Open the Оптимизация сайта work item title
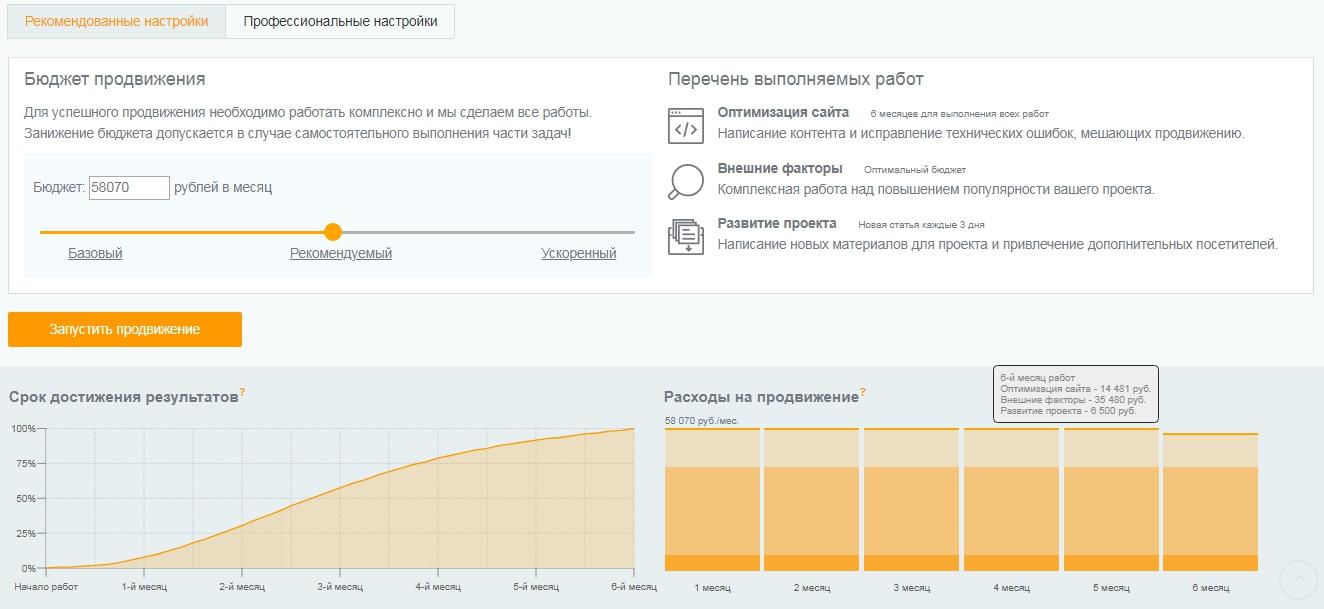The width and height of the screenshot is (1324, 609). [x=783, y=113]
